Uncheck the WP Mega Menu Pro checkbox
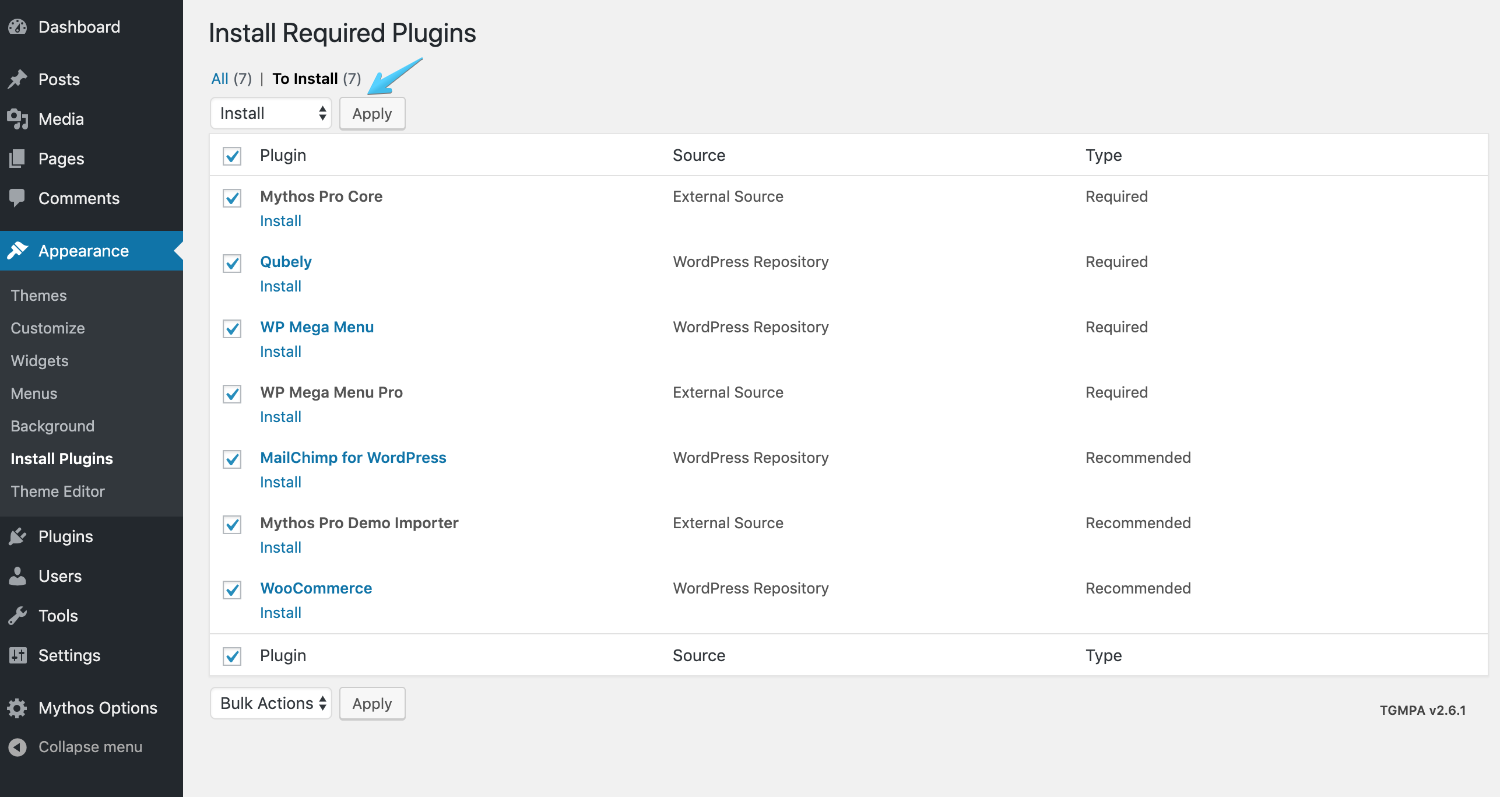 pos(232,394)
